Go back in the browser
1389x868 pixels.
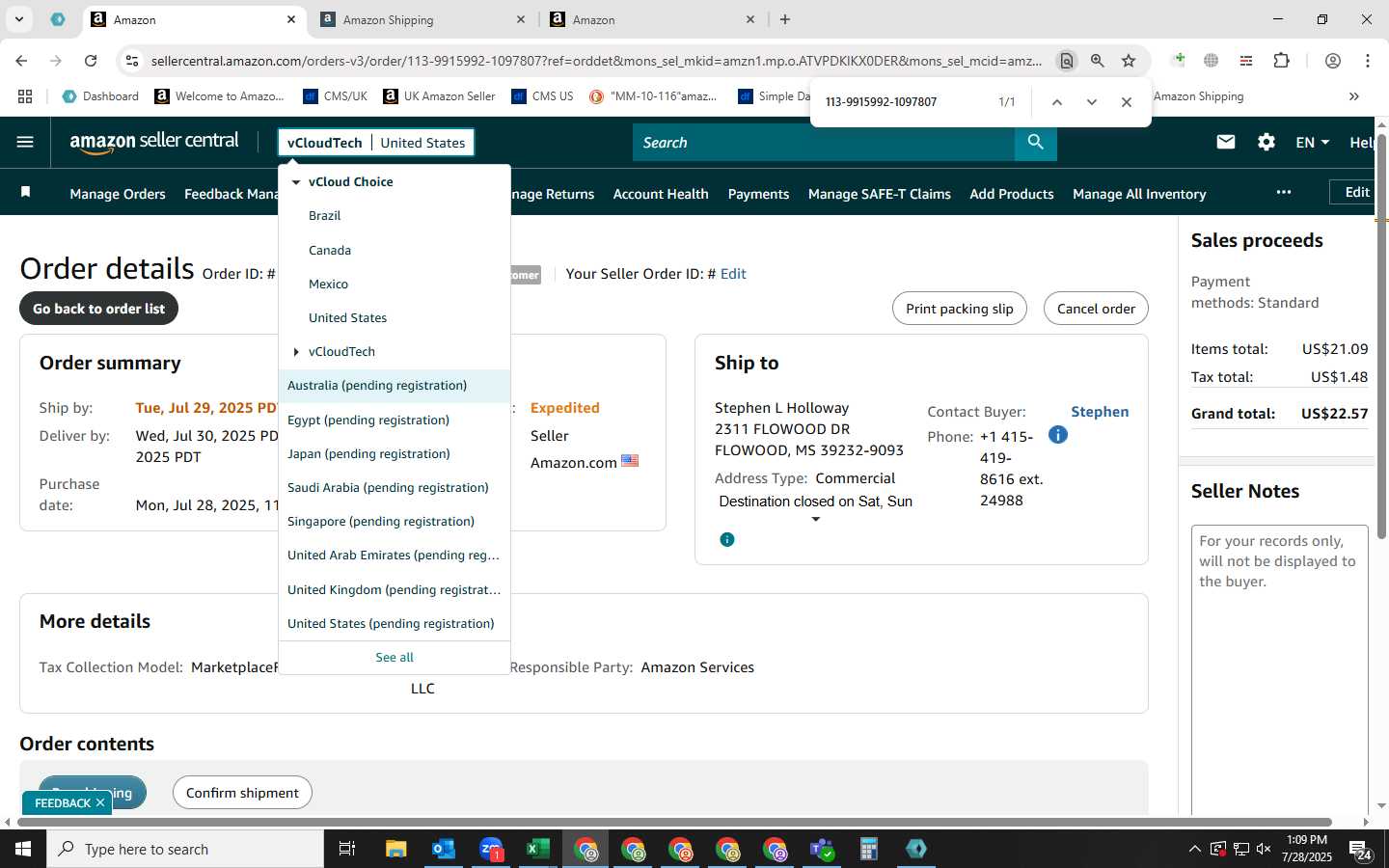point(21,61)
